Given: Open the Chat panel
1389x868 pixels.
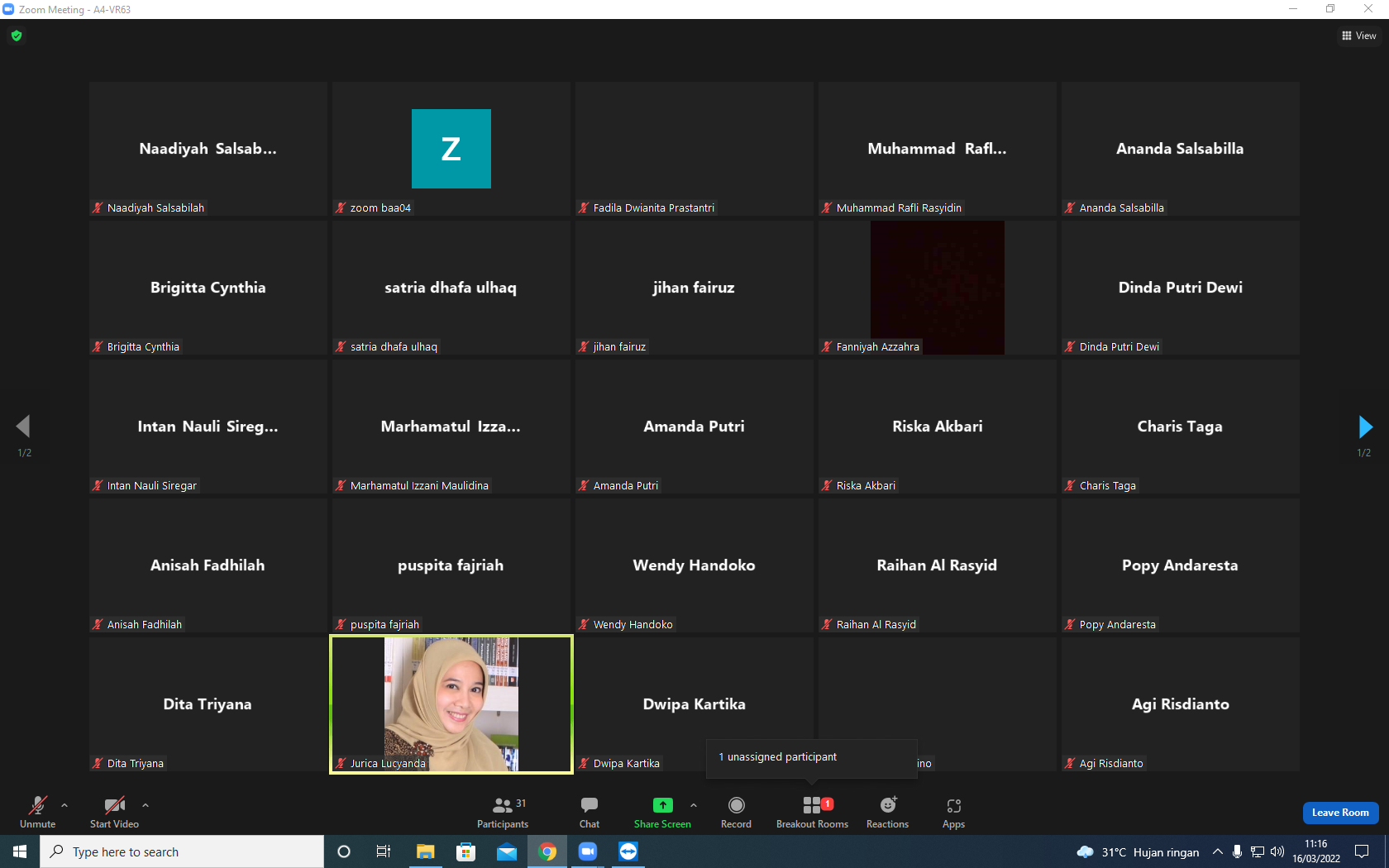Looking at the screenshot, I should pos(589,813).
